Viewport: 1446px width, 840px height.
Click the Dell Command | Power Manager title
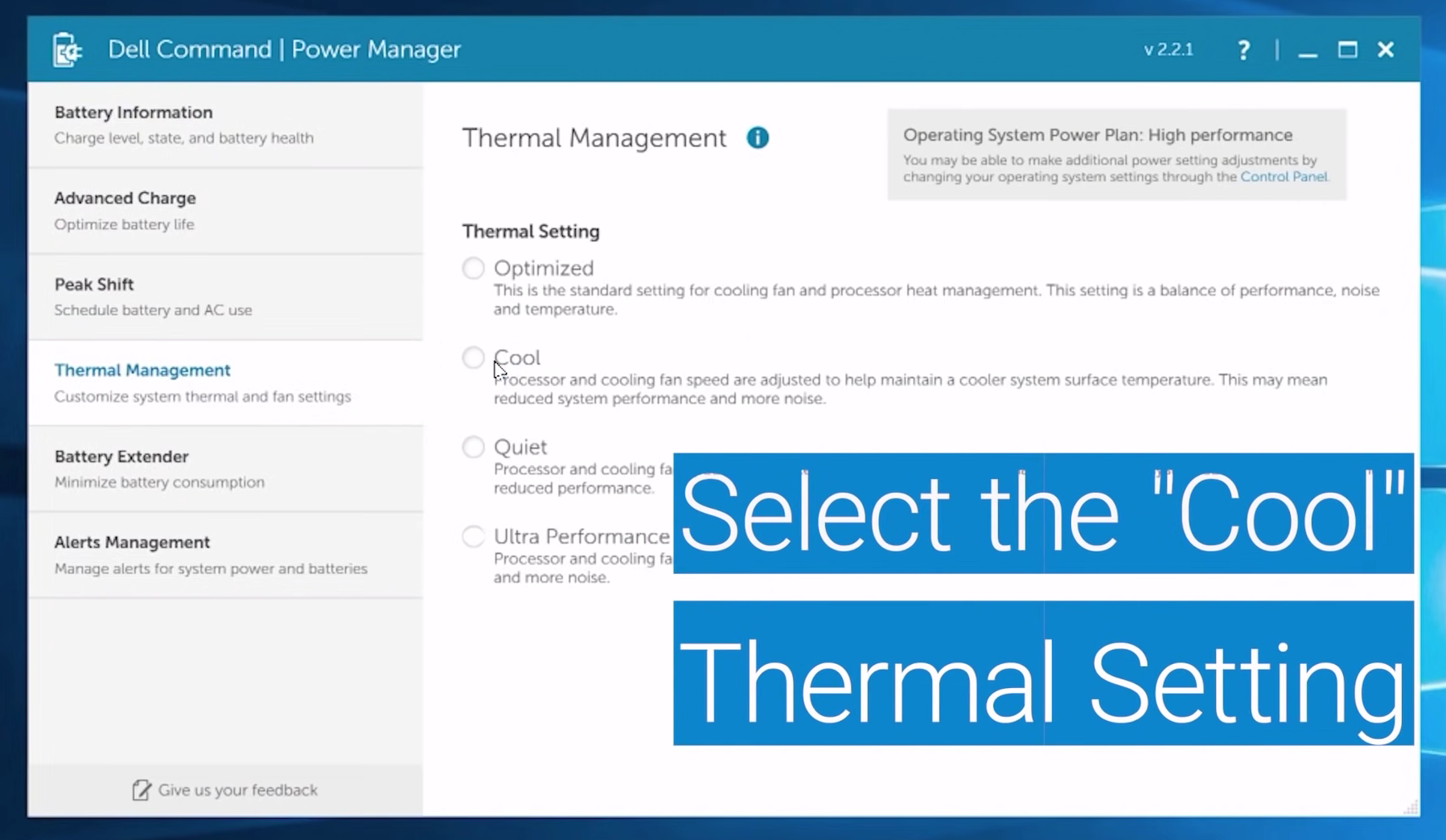[x=284, y=50]
